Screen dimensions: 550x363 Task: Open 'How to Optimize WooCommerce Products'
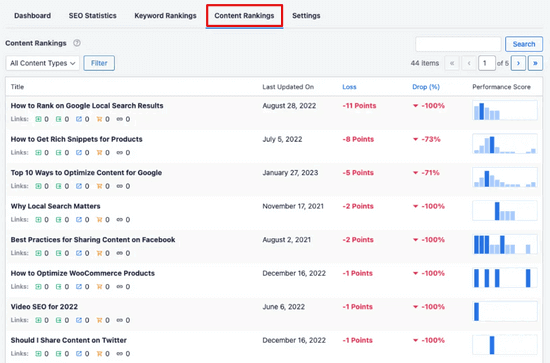(x=83, y=273)
